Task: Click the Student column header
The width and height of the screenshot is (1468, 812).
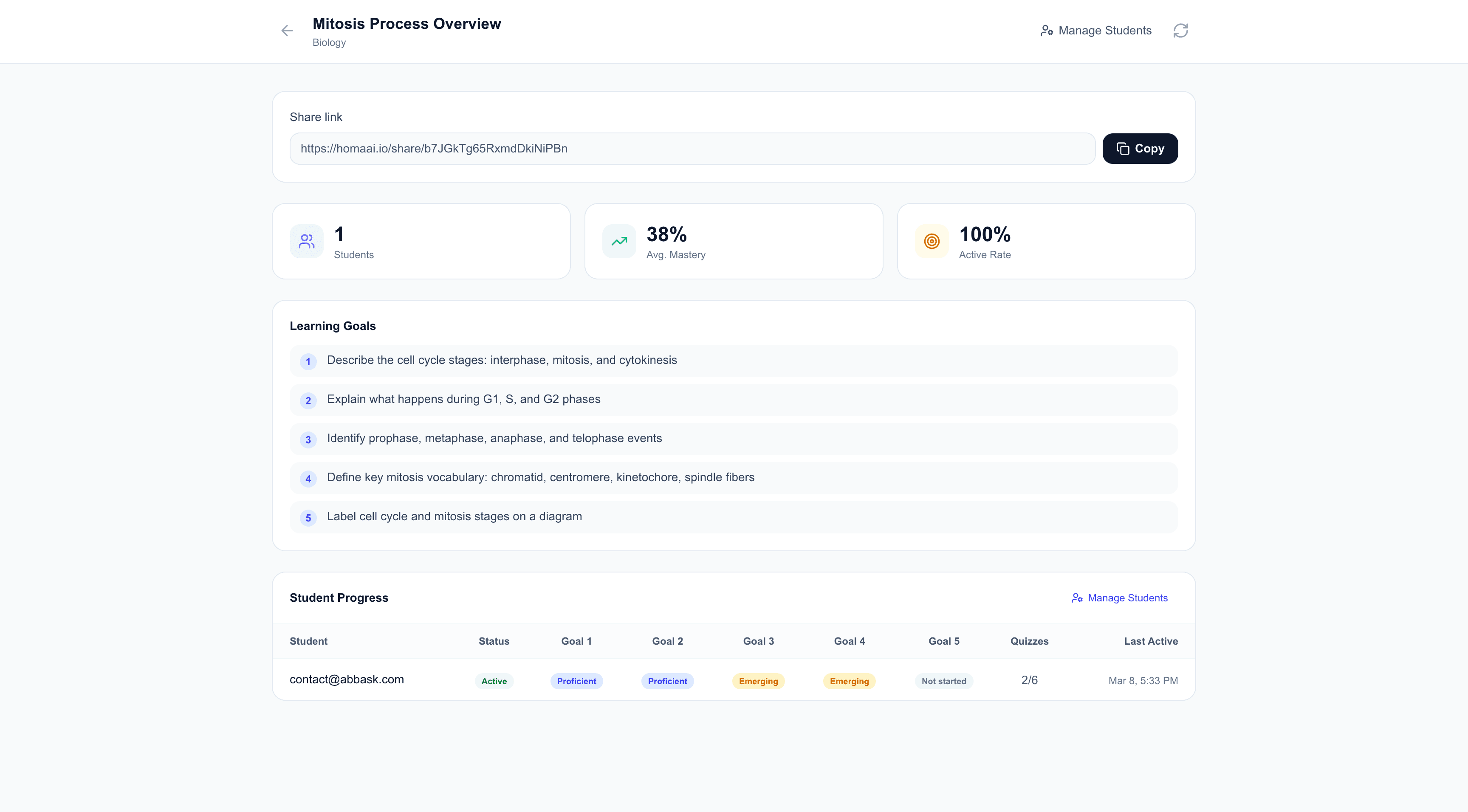Action: [308, 641]
